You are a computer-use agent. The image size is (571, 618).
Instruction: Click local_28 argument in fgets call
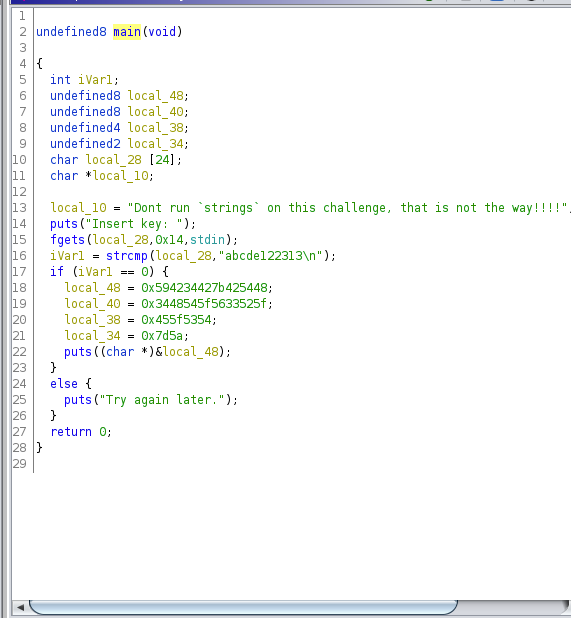121,240
